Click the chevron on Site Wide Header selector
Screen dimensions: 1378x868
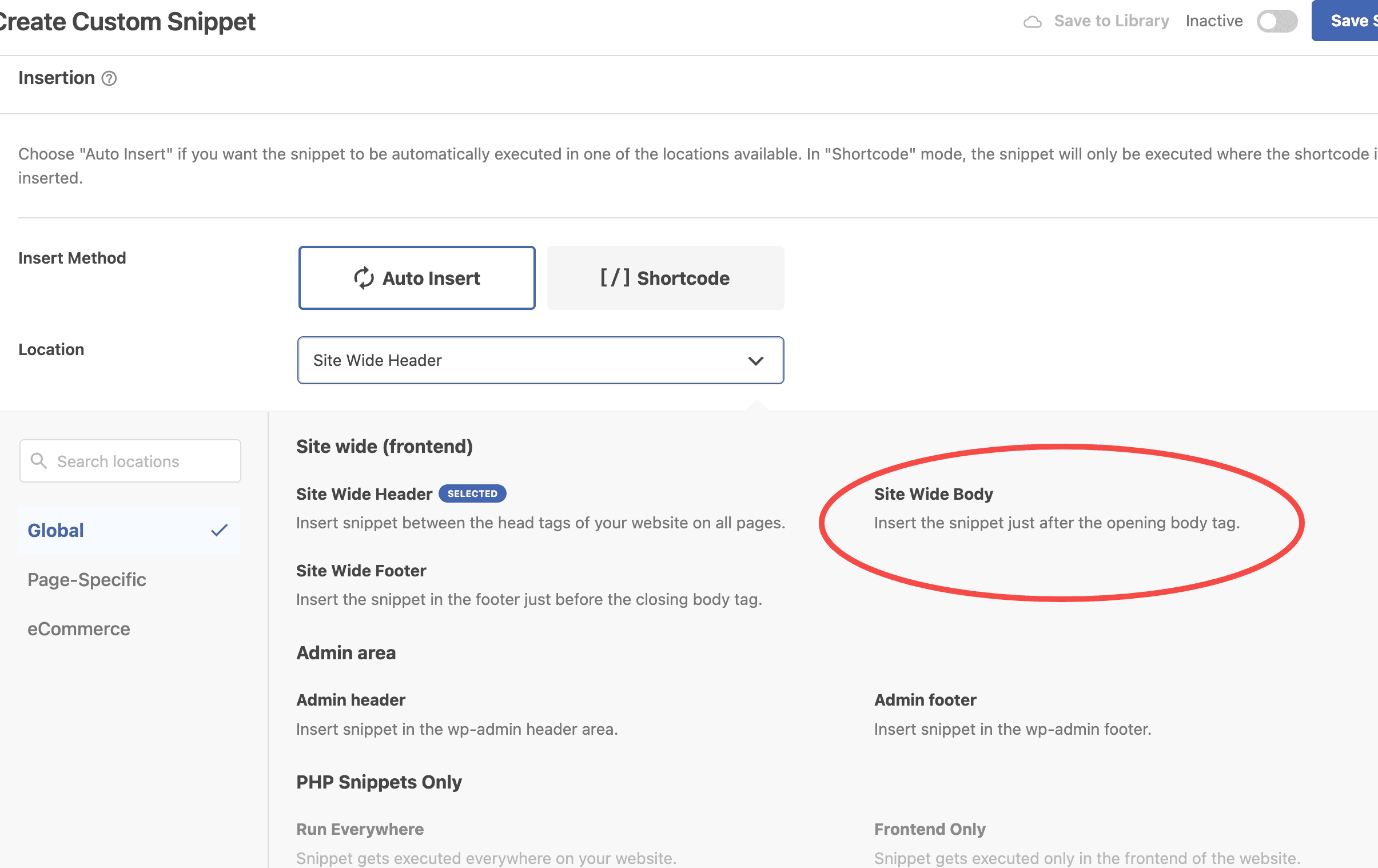click(756, 360)
